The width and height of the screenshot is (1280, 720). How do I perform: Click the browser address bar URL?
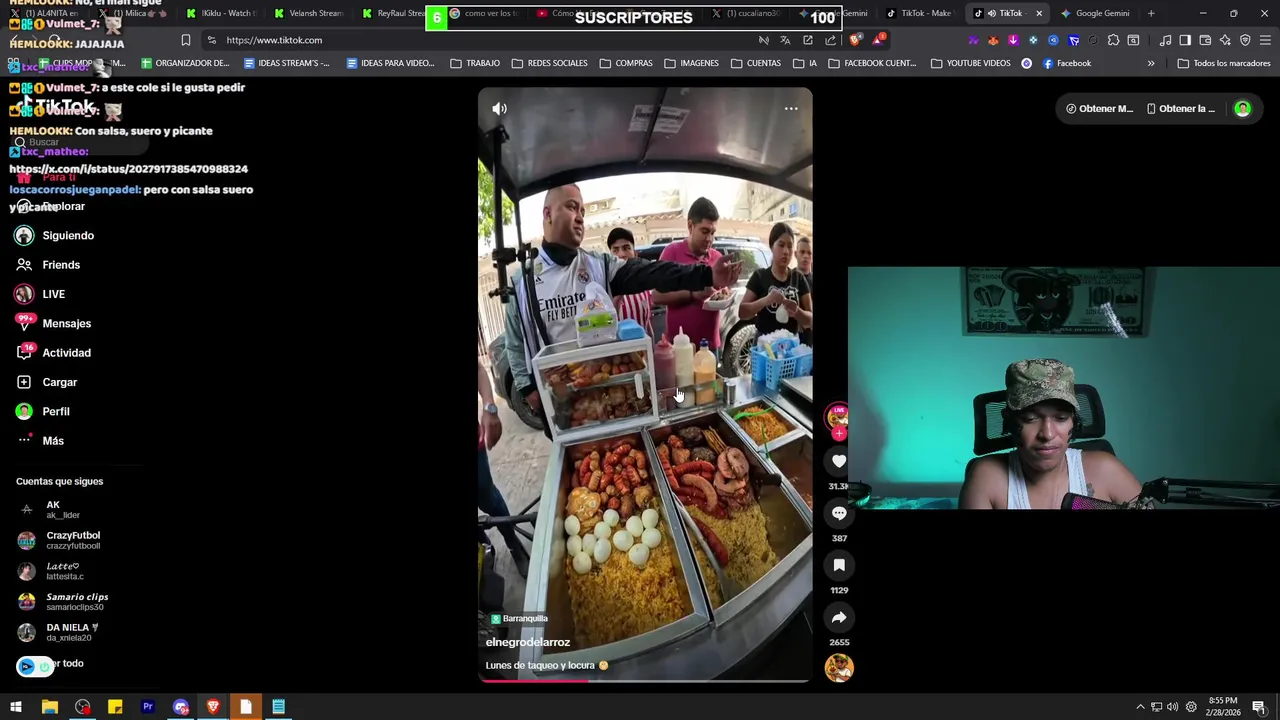coord(274,40)
